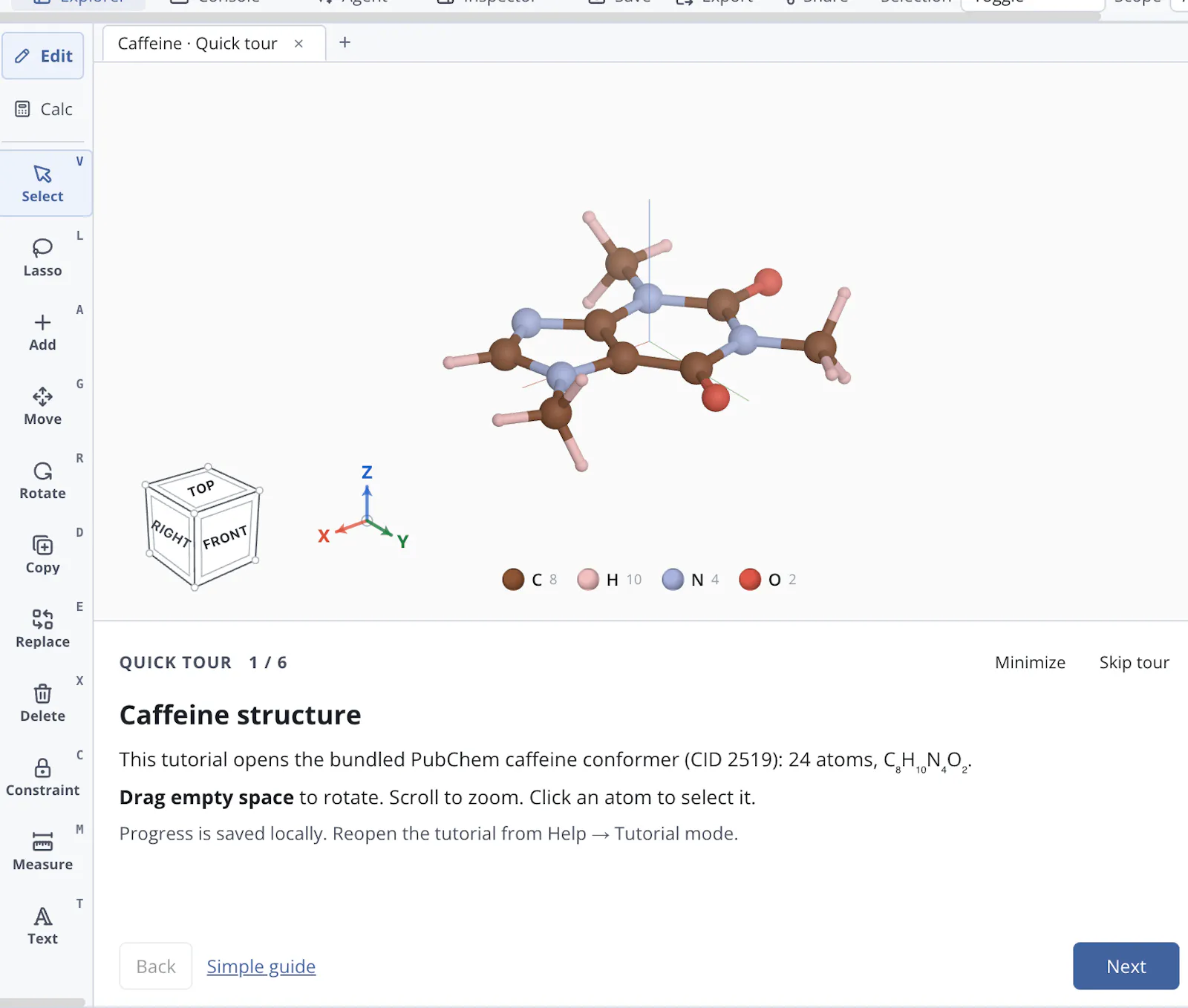Click the disabled Back button
Viewport: 1188px width, 1008px height.
(x=156, y=966)
